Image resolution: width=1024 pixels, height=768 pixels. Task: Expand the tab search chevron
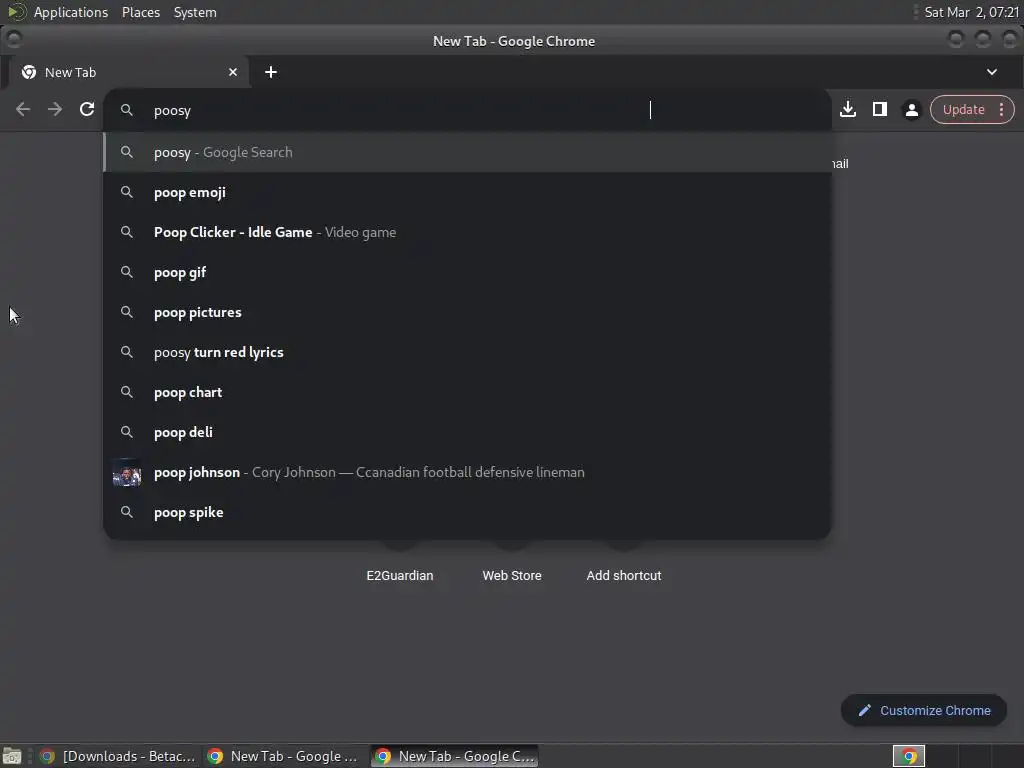[991, 72]
